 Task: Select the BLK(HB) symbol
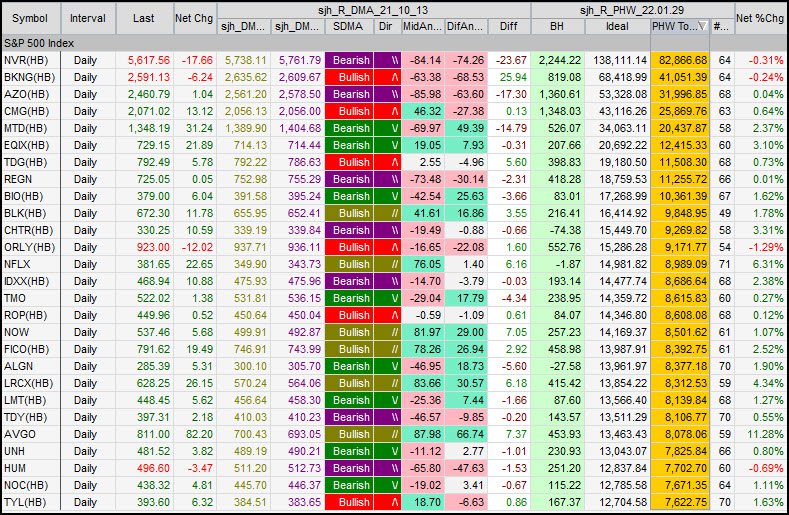coord(25,213)
